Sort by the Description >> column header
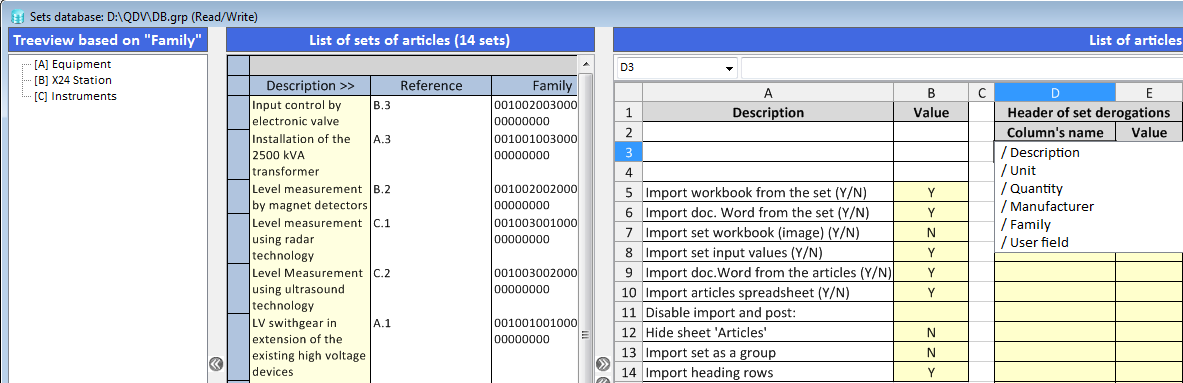 click(x=310, y=85)
